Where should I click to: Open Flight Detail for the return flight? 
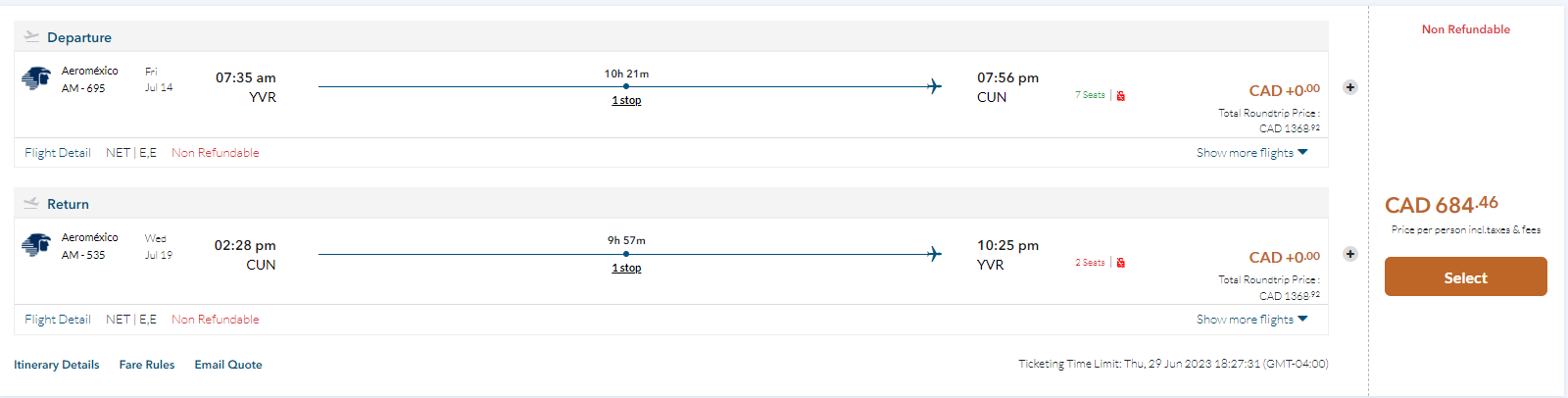(58, 320)
